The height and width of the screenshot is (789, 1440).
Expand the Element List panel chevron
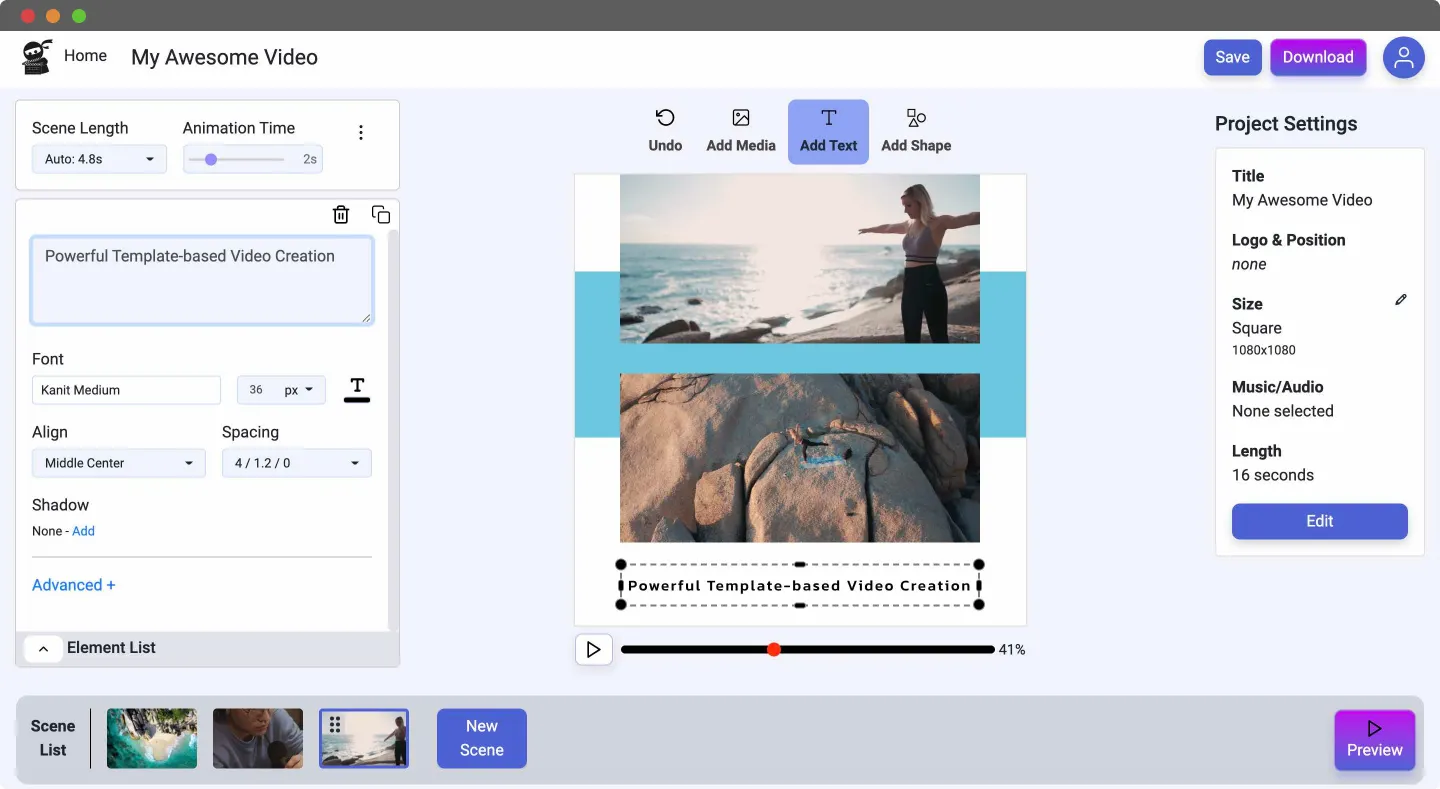pos(43,649)
